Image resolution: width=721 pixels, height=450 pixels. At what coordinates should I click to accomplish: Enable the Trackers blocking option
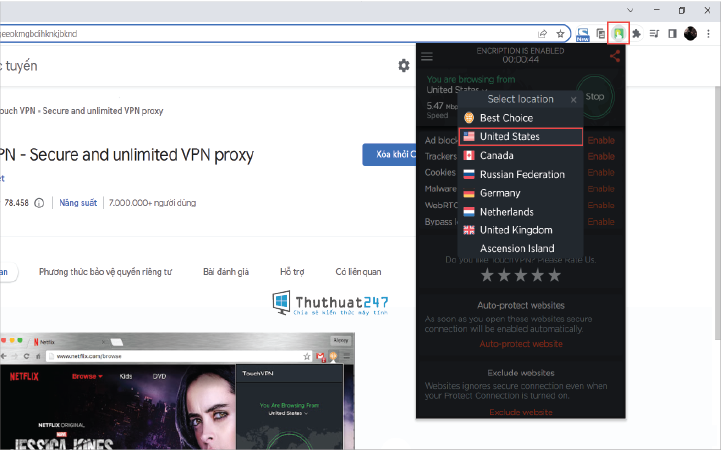[x=601, y=156]
